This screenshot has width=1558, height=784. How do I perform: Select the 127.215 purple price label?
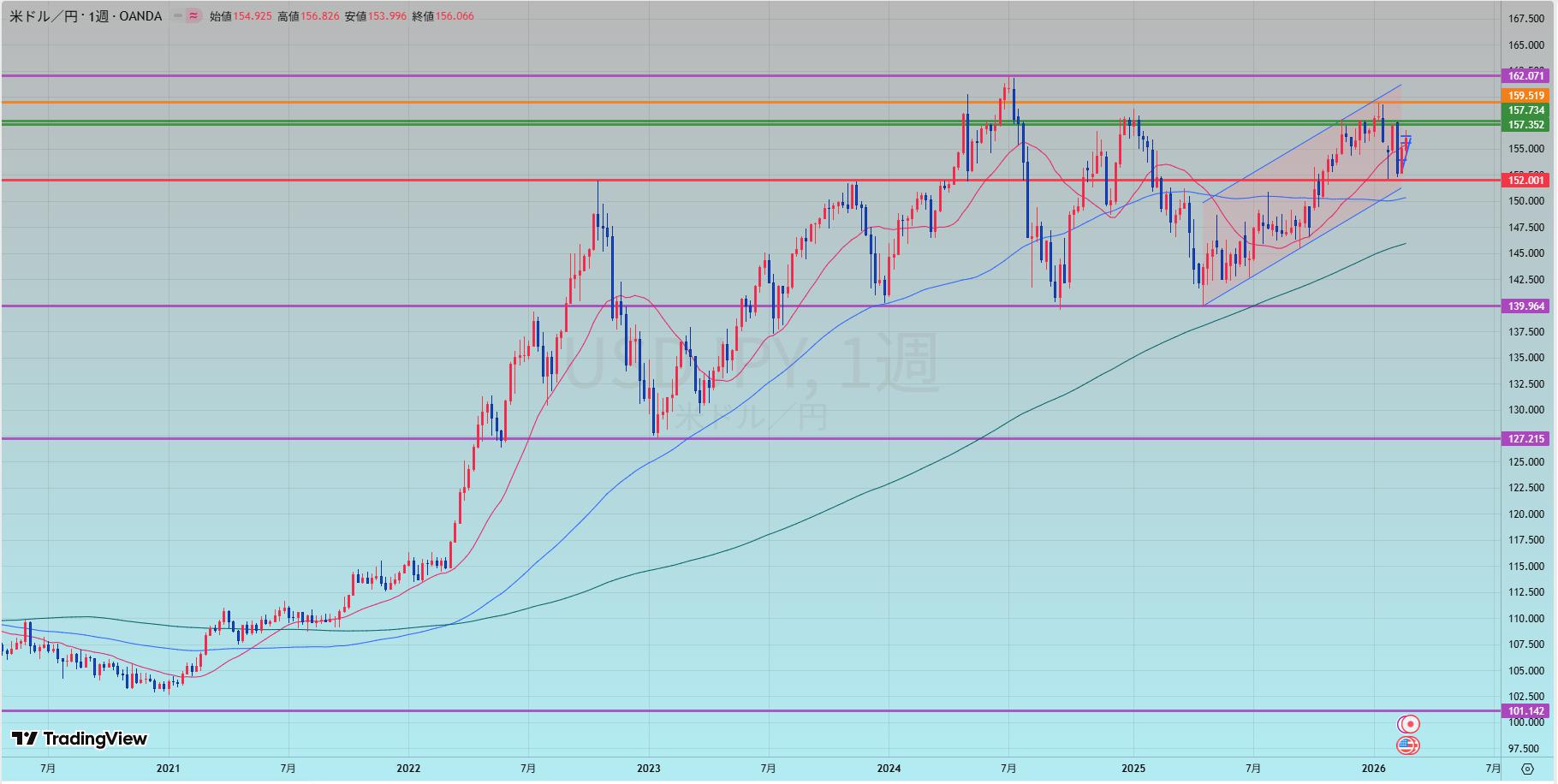[x=1526, y=439]
